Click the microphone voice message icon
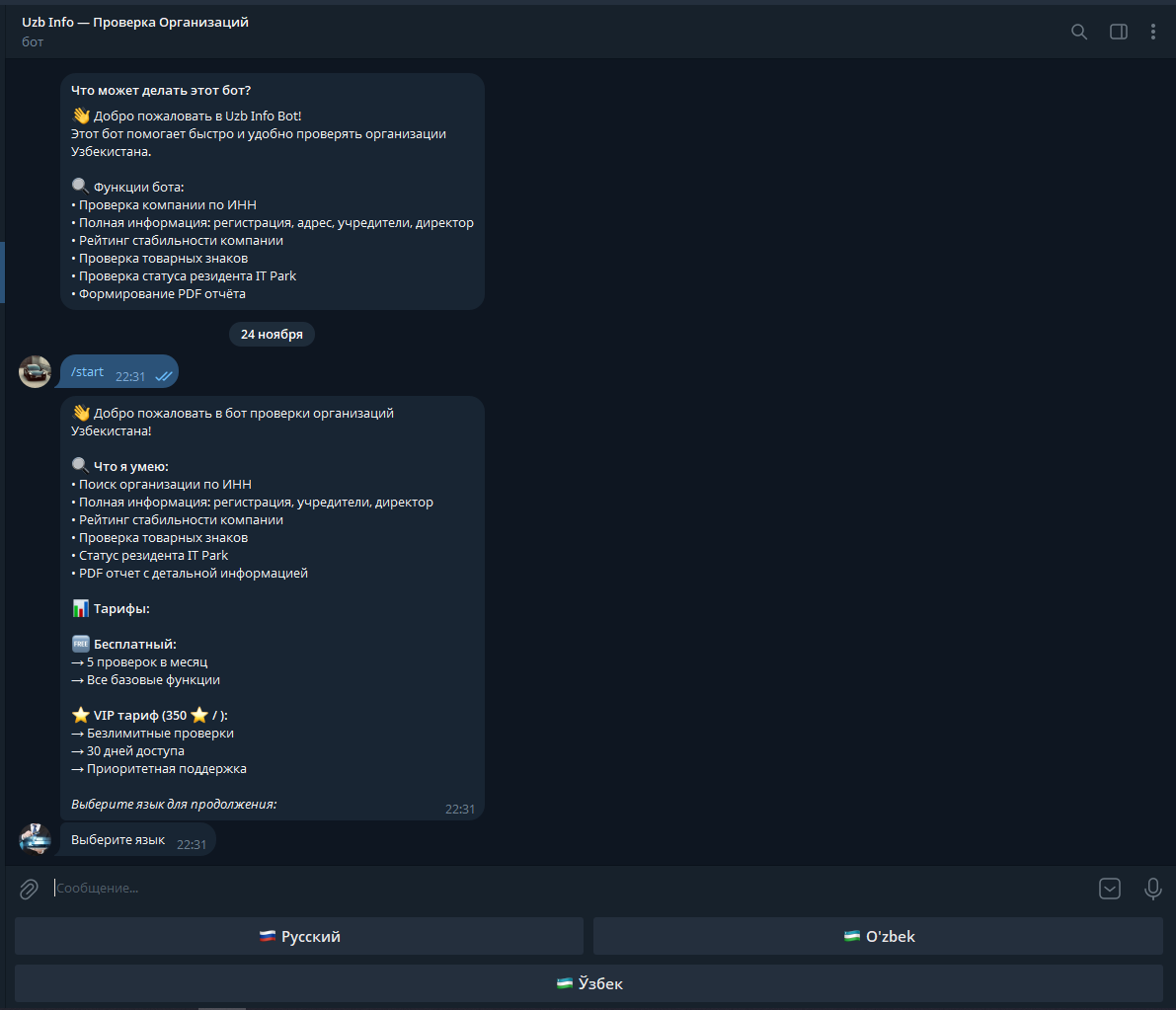Viewport: 1176px width, 1010px height. click(x=1152, y=889)
